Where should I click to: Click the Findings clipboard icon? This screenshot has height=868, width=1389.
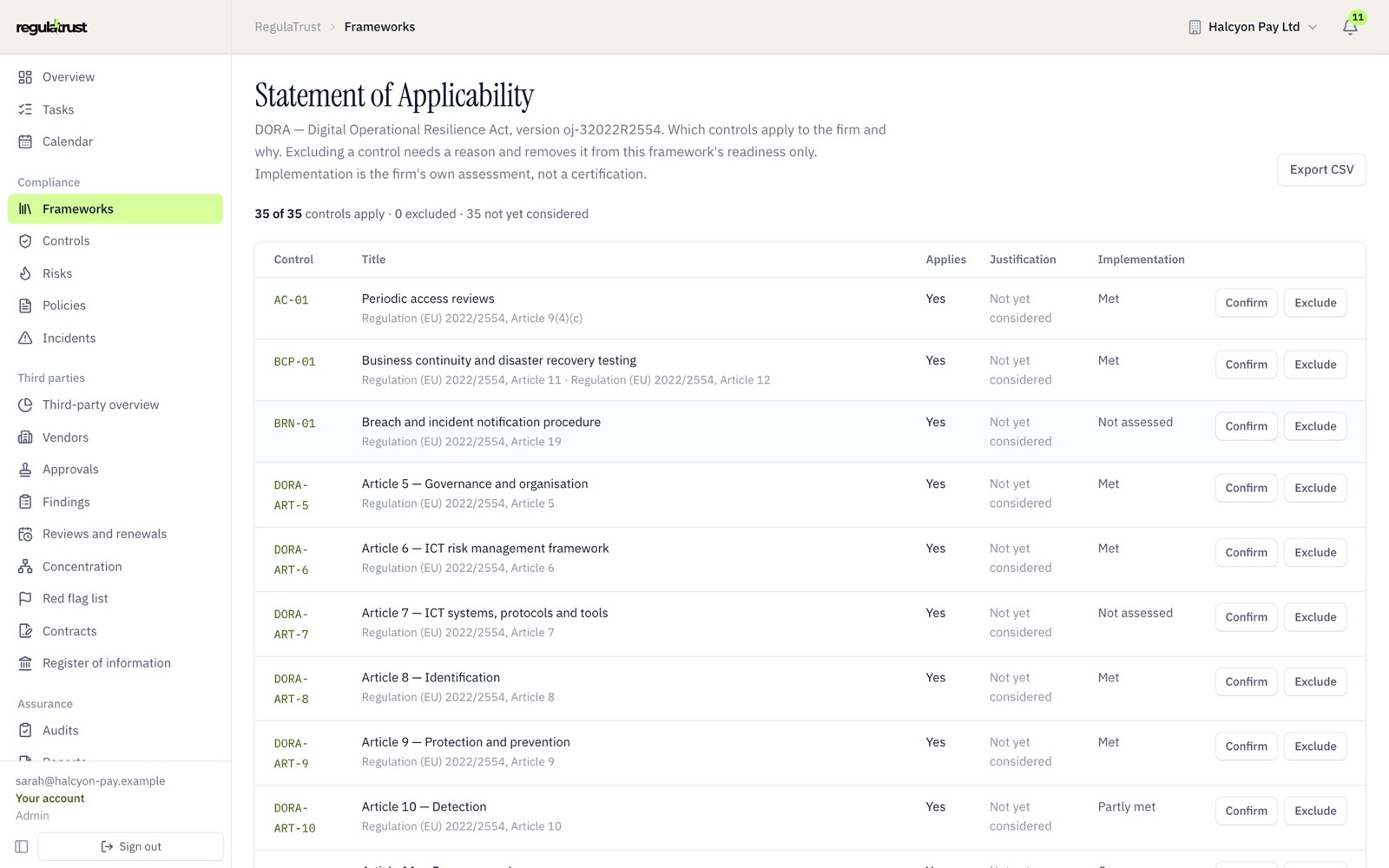pos(25,502)
